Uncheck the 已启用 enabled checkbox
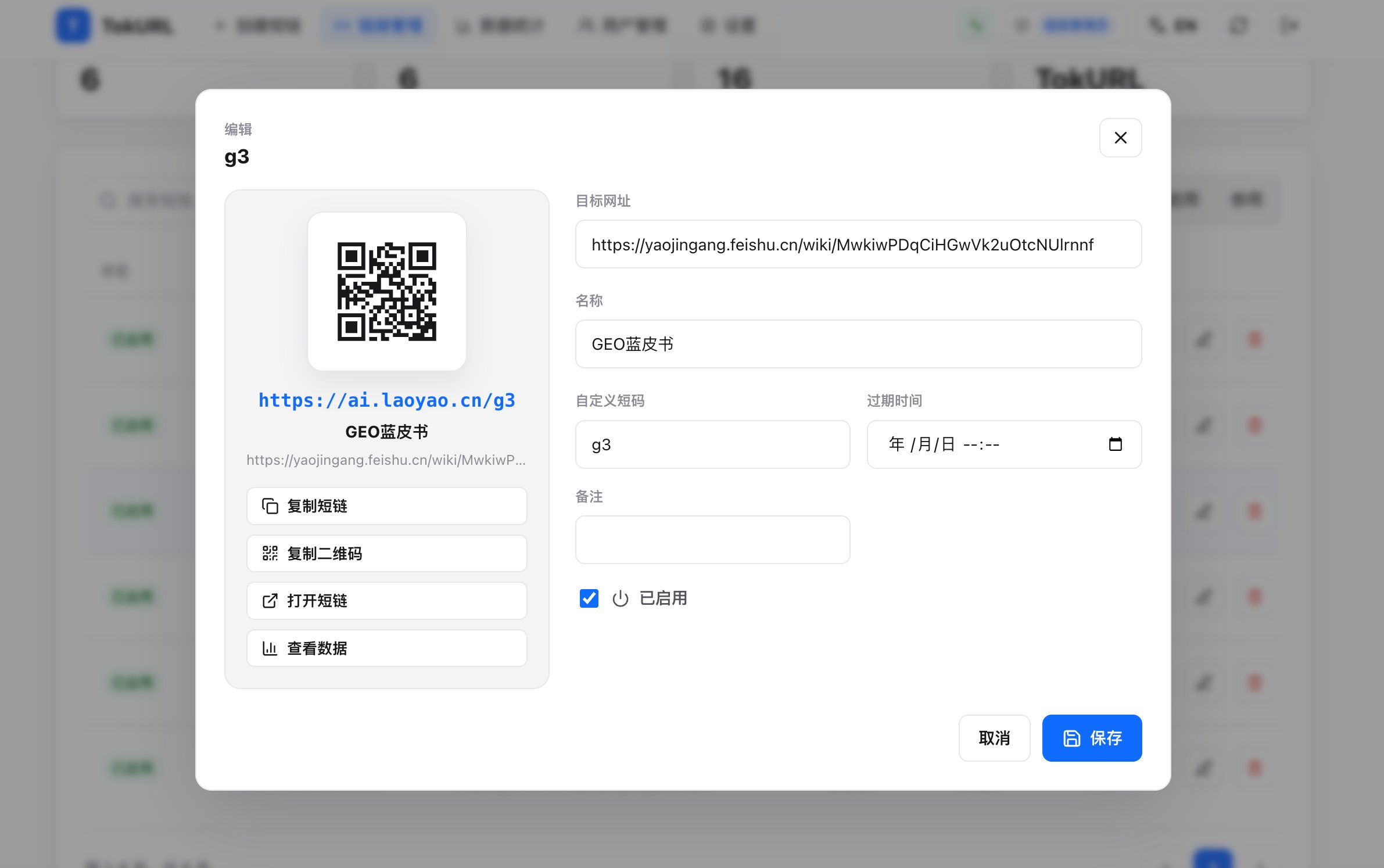The width and height of the screenshot is (1384, 868). (589, 598)
